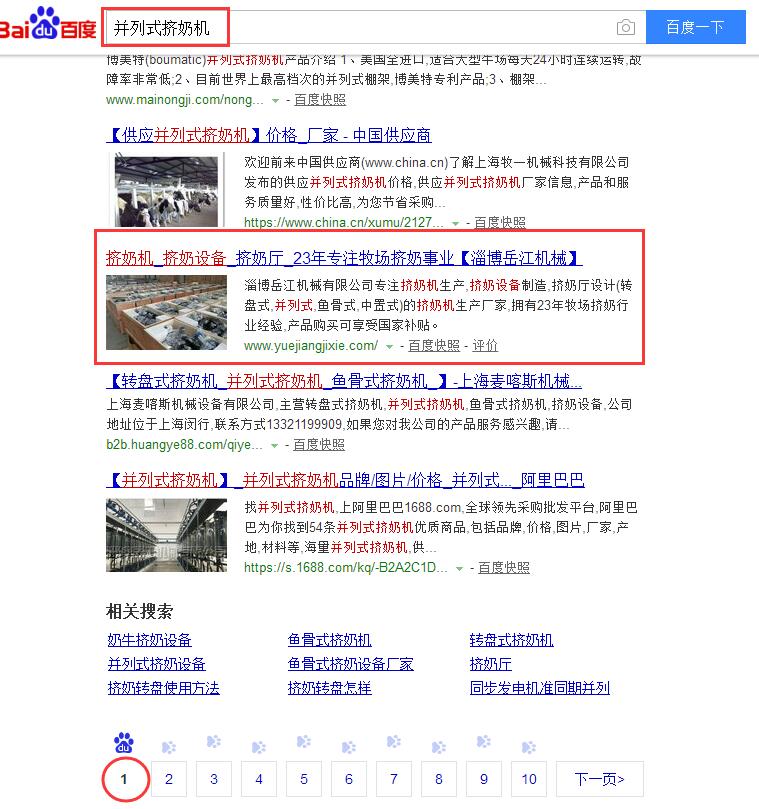Image resolution: width=759 pixels, height=809 pixels.
Task: Click the crate thumbnail for 淄博岳江机械 result
Action: [166, 312]
